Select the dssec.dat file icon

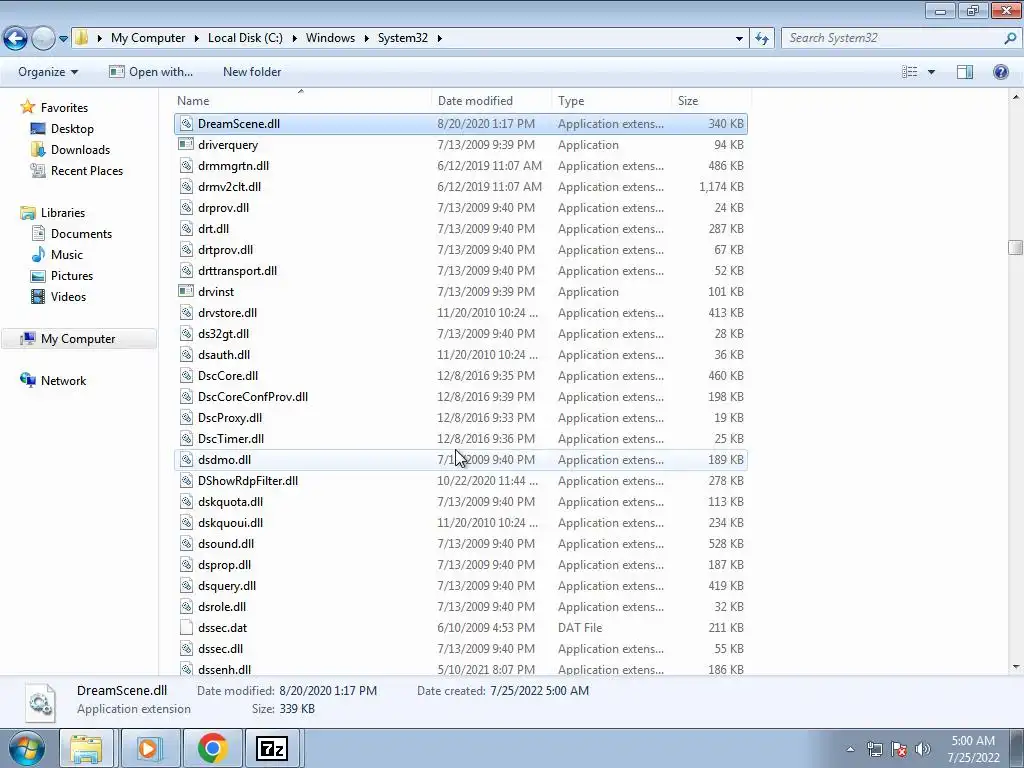point(186,628)
